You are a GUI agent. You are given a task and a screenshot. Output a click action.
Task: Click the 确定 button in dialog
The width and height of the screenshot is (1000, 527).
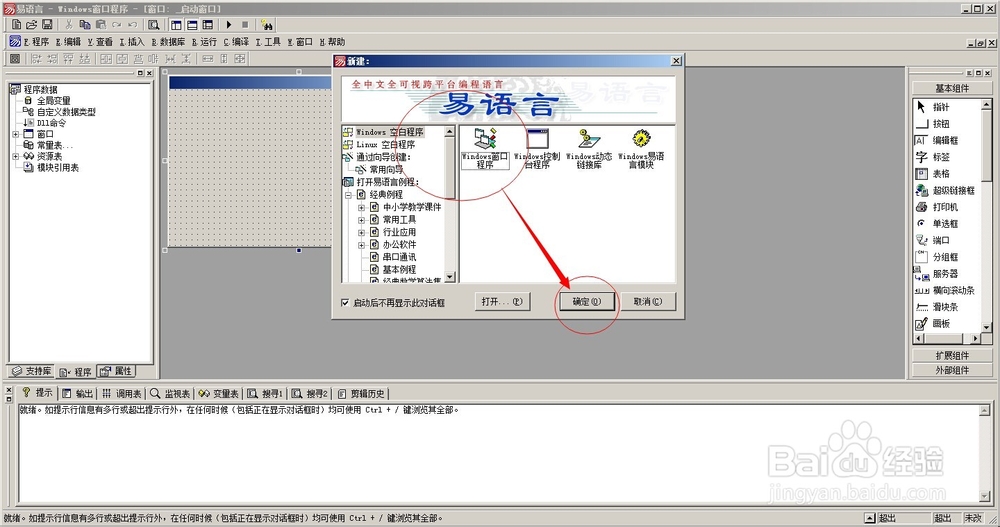click(x=587, y=302)
